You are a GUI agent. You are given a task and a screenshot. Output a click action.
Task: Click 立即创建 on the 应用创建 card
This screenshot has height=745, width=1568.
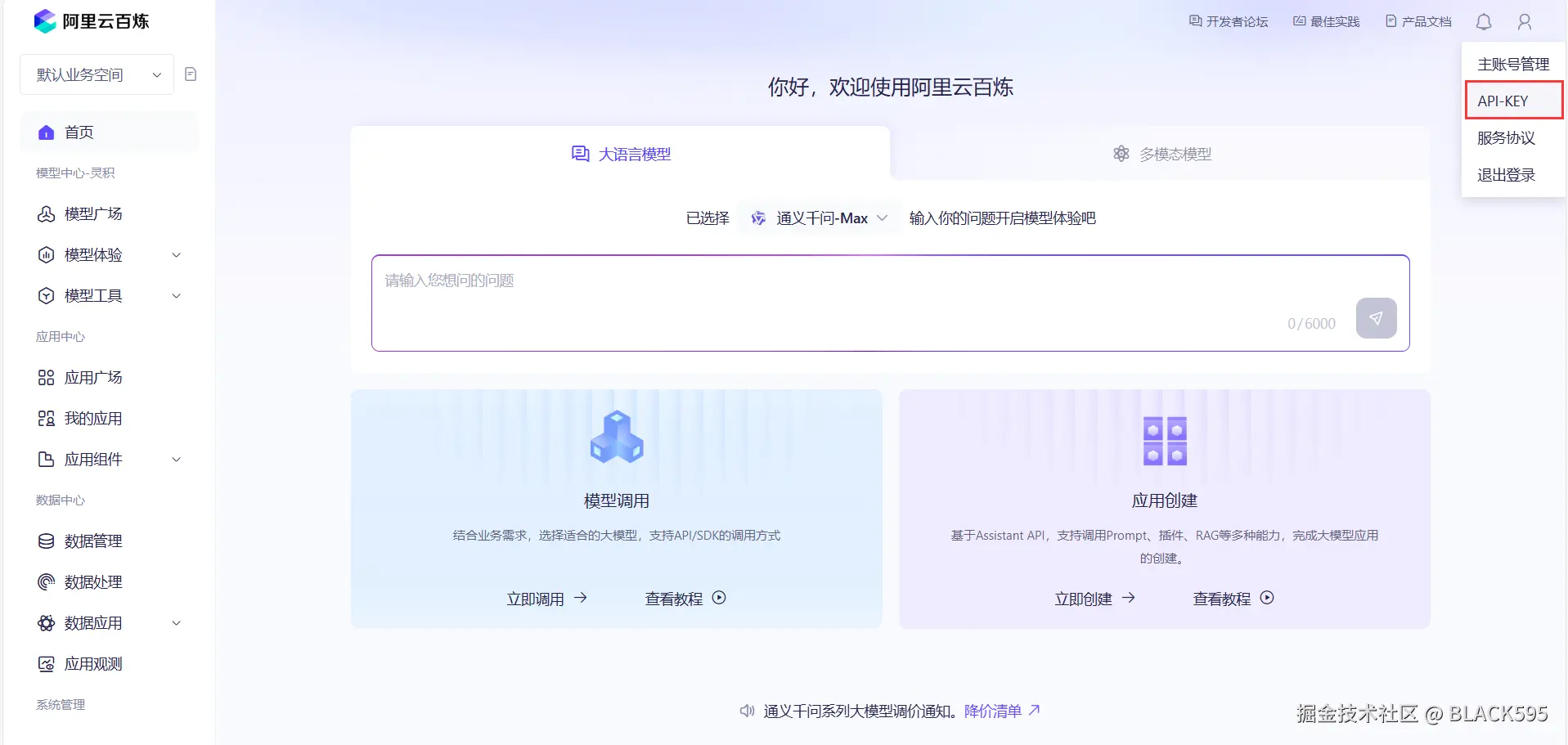click(x=1094, y=599)
